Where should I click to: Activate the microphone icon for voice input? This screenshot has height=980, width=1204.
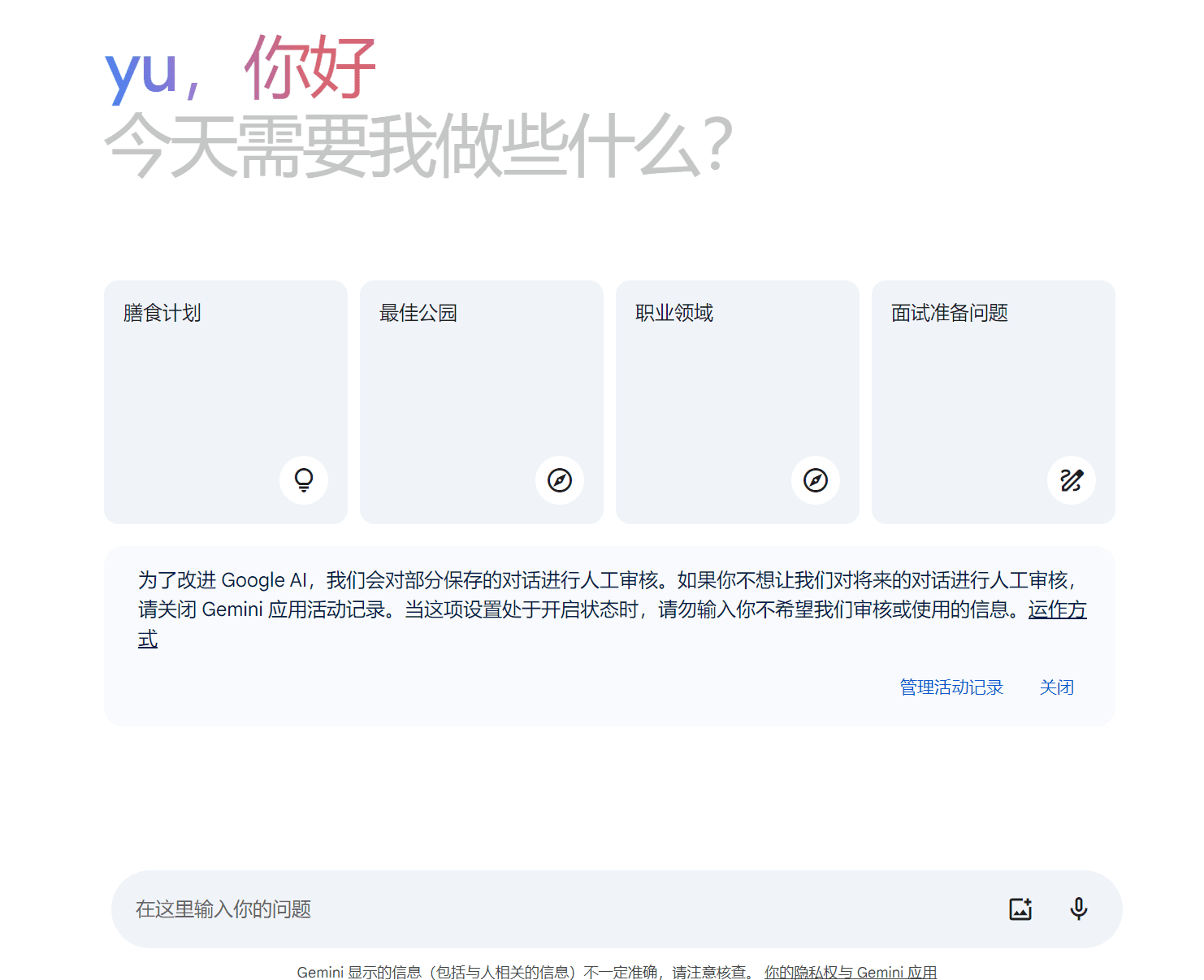point(1078,909)
